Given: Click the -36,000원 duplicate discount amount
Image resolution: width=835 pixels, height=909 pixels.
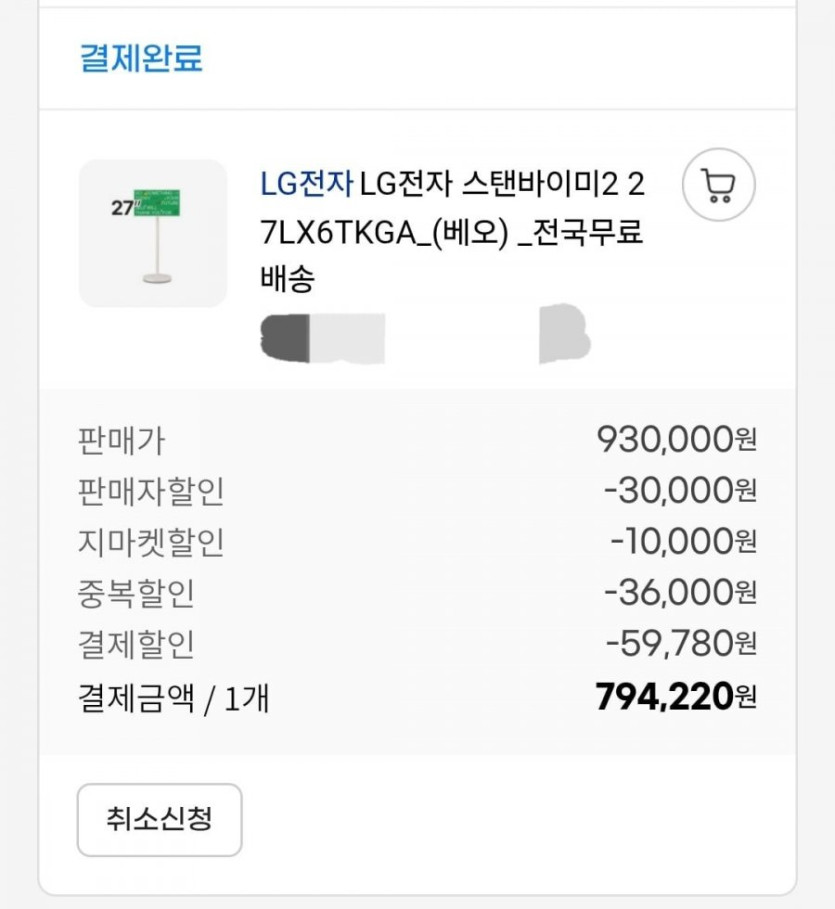Looking at the screenshot, I should tap(680, 593).
